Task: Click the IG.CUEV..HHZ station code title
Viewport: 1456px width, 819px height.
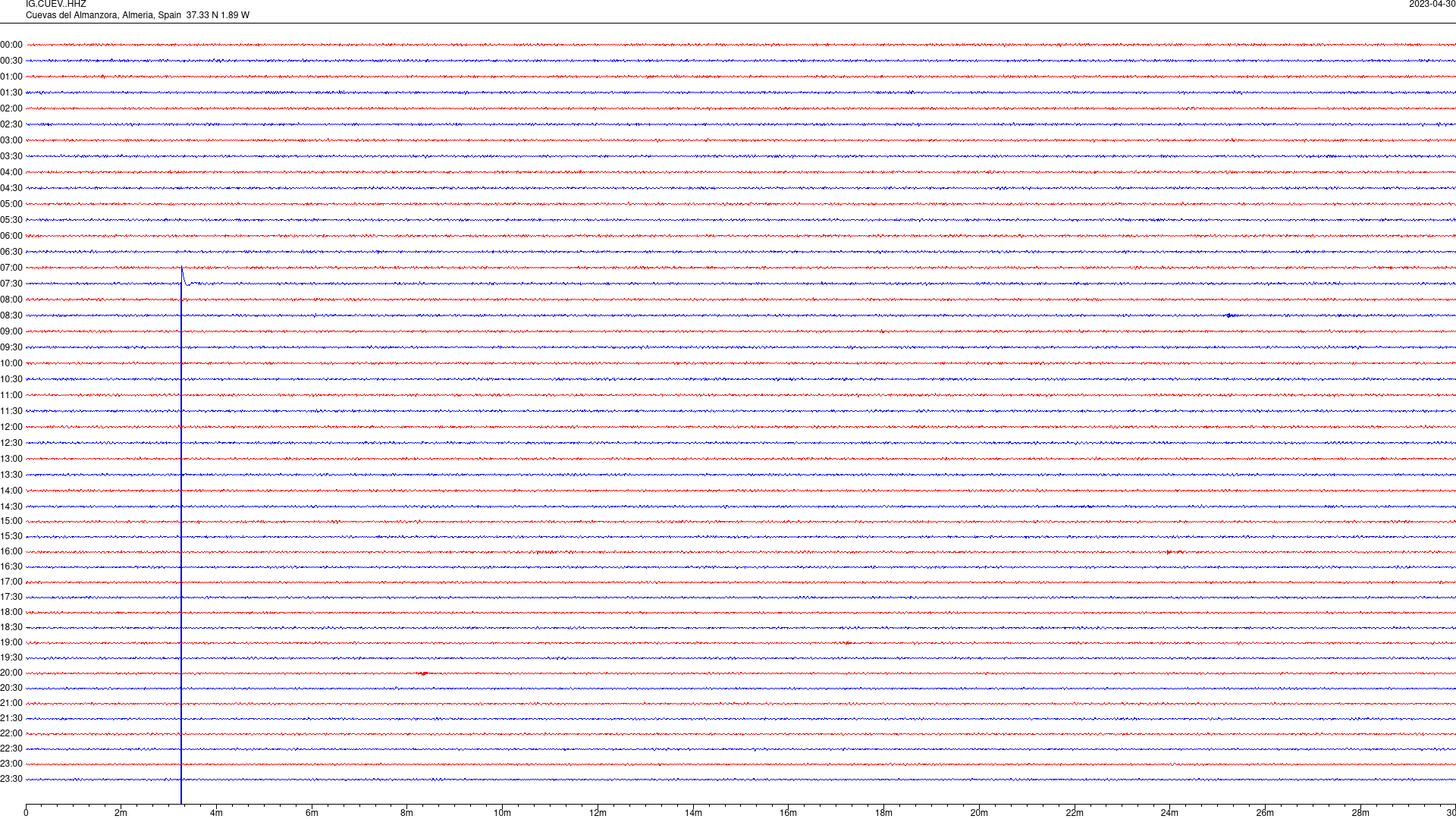Action: [55, 5]
